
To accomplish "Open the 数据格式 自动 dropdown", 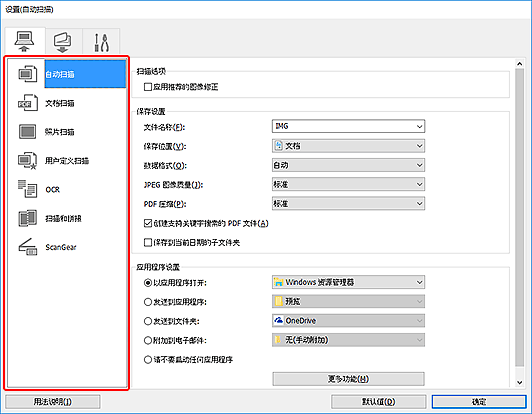I will [348, 165].
